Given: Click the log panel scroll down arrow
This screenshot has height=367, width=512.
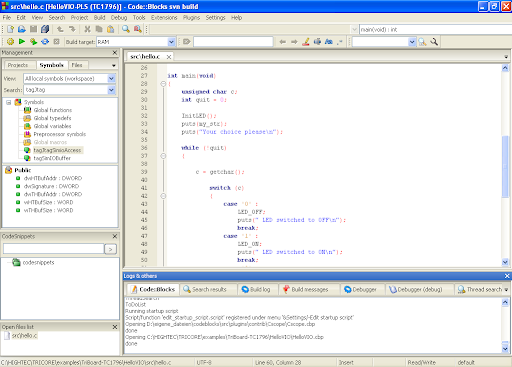Looking at the screenshot, I should pos(505,349).
